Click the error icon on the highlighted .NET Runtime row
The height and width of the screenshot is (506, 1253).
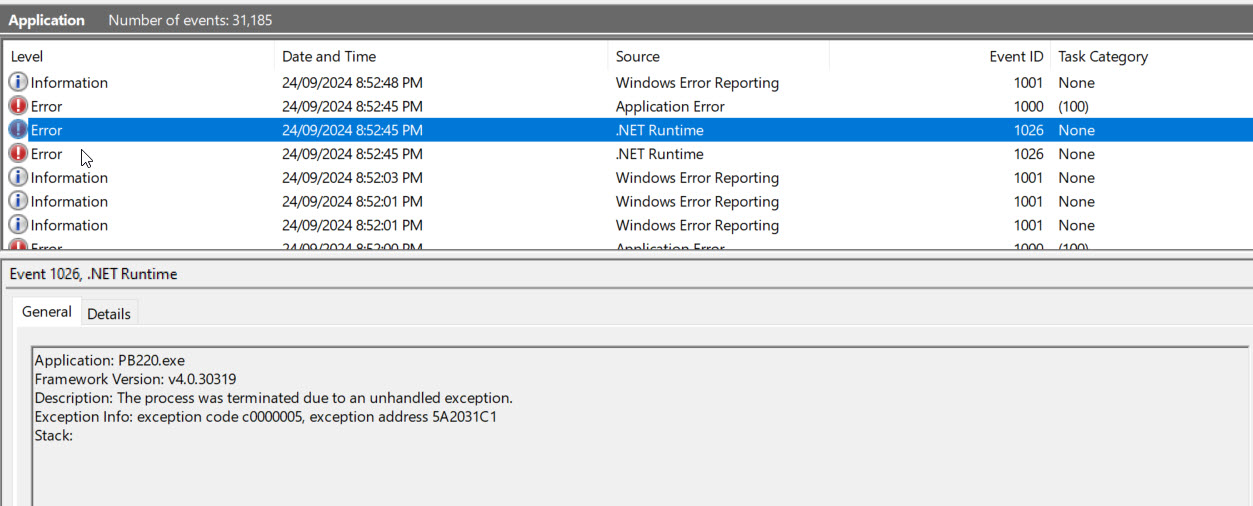pos(18,131)
